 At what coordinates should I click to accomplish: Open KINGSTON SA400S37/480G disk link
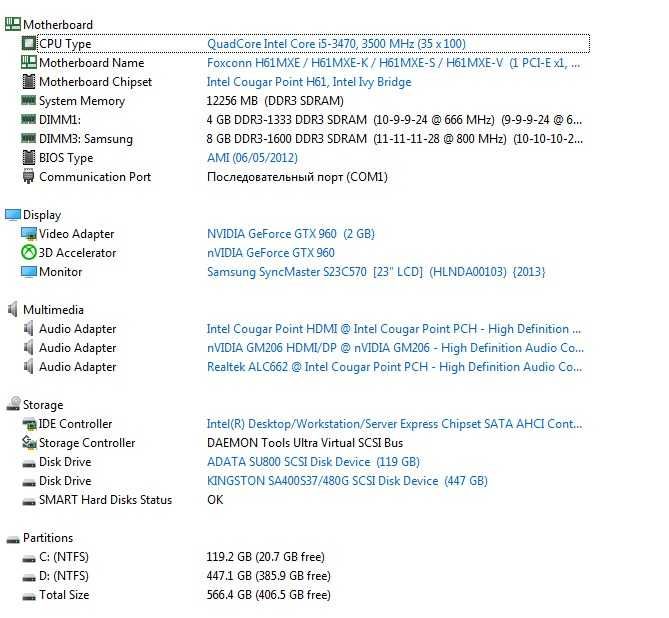tap(347, 481)
